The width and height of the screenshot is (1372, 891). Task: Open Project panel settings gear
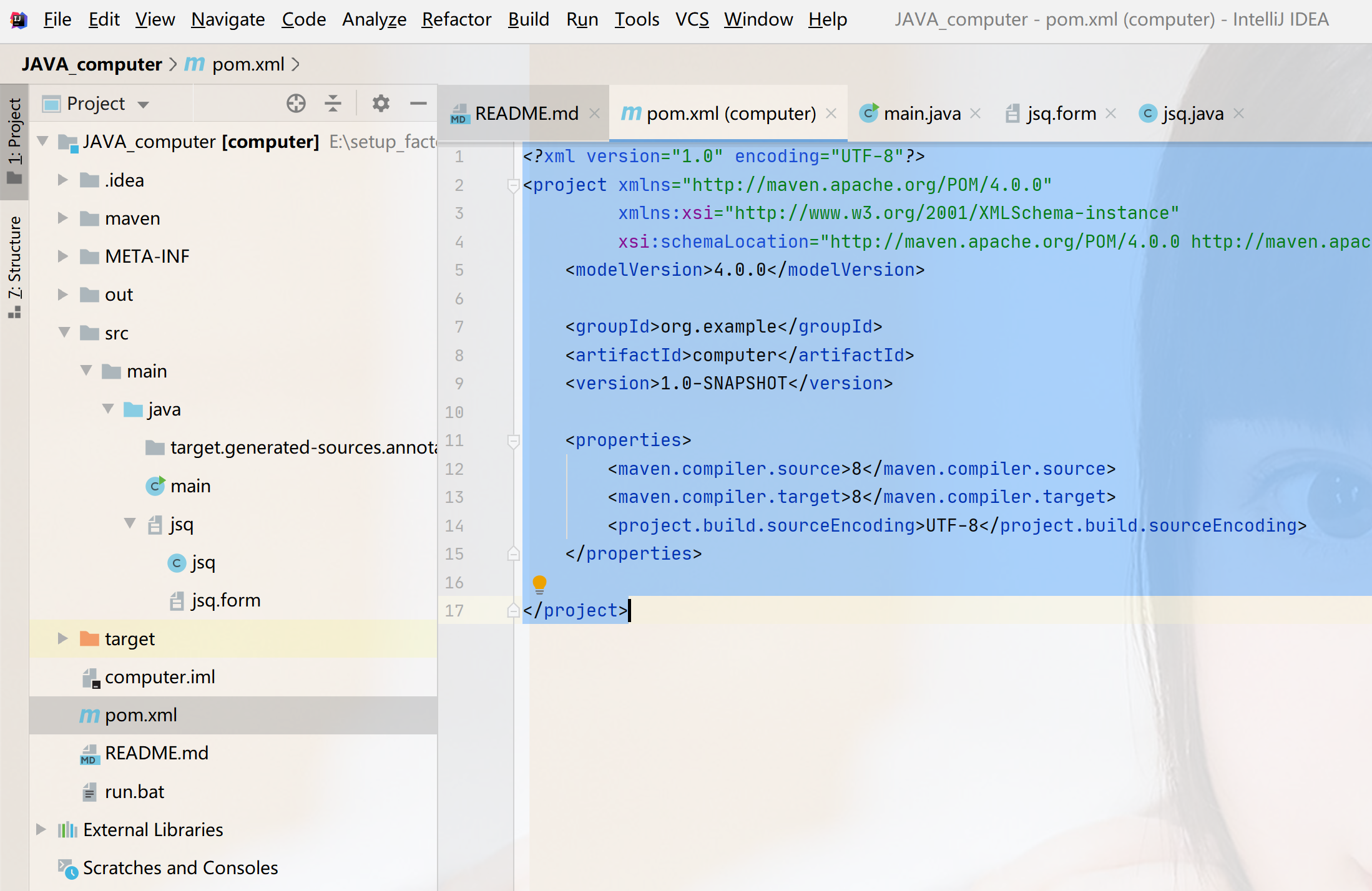click(381, 103)
